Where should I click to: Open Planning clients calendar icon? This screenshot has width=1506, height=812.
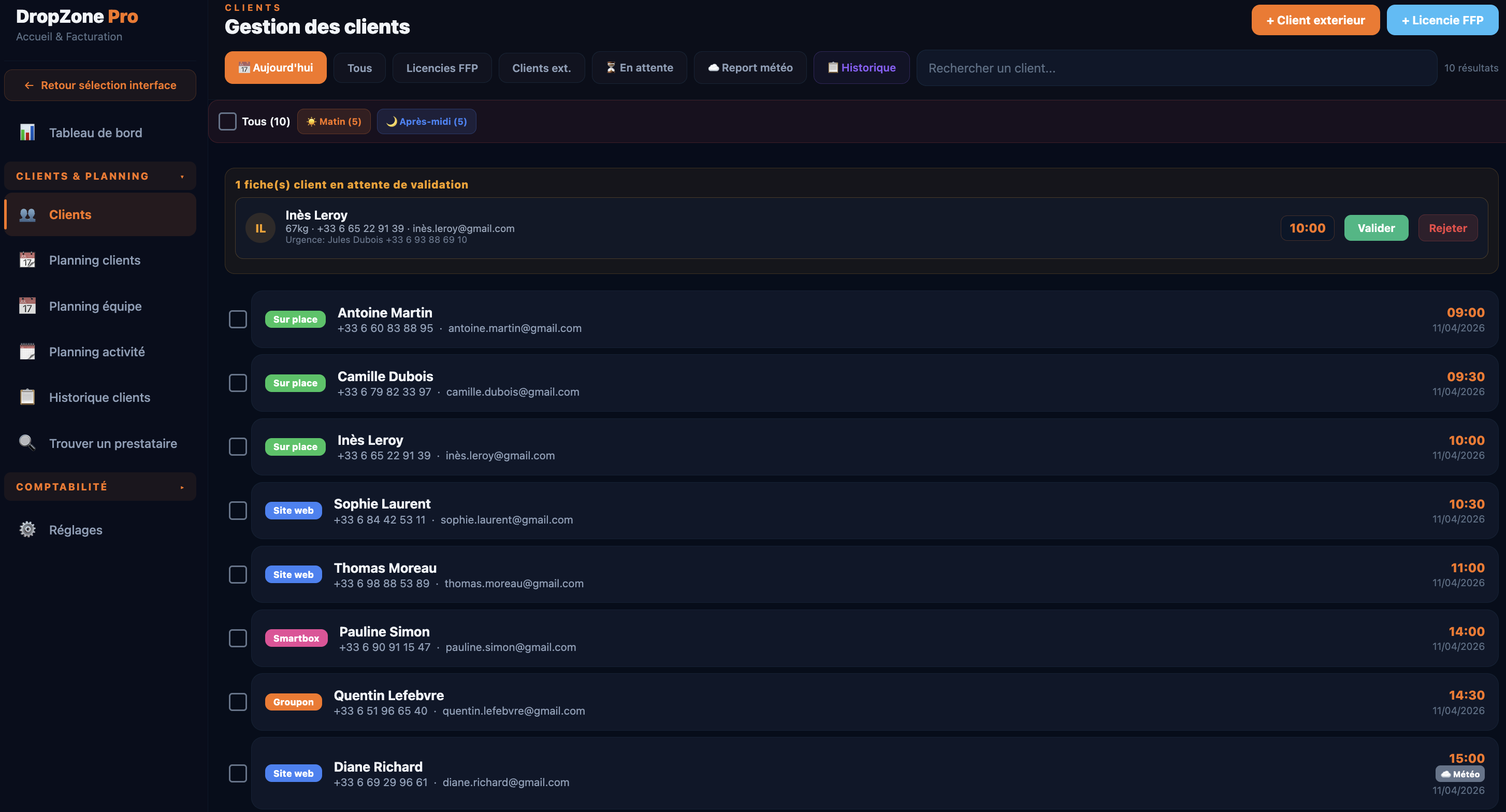tap(27, 260)
